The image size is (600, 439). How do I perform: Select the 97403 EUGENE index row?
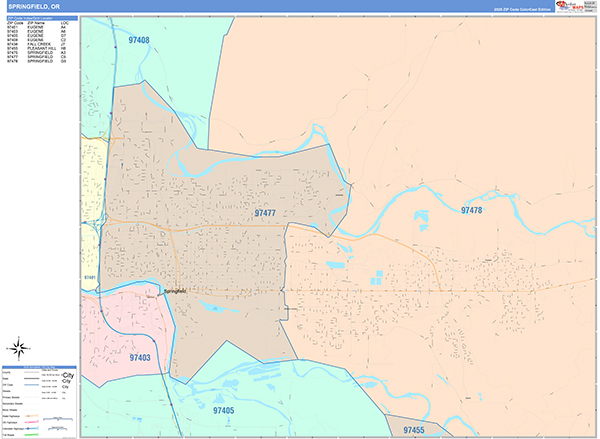coord(37,31)
